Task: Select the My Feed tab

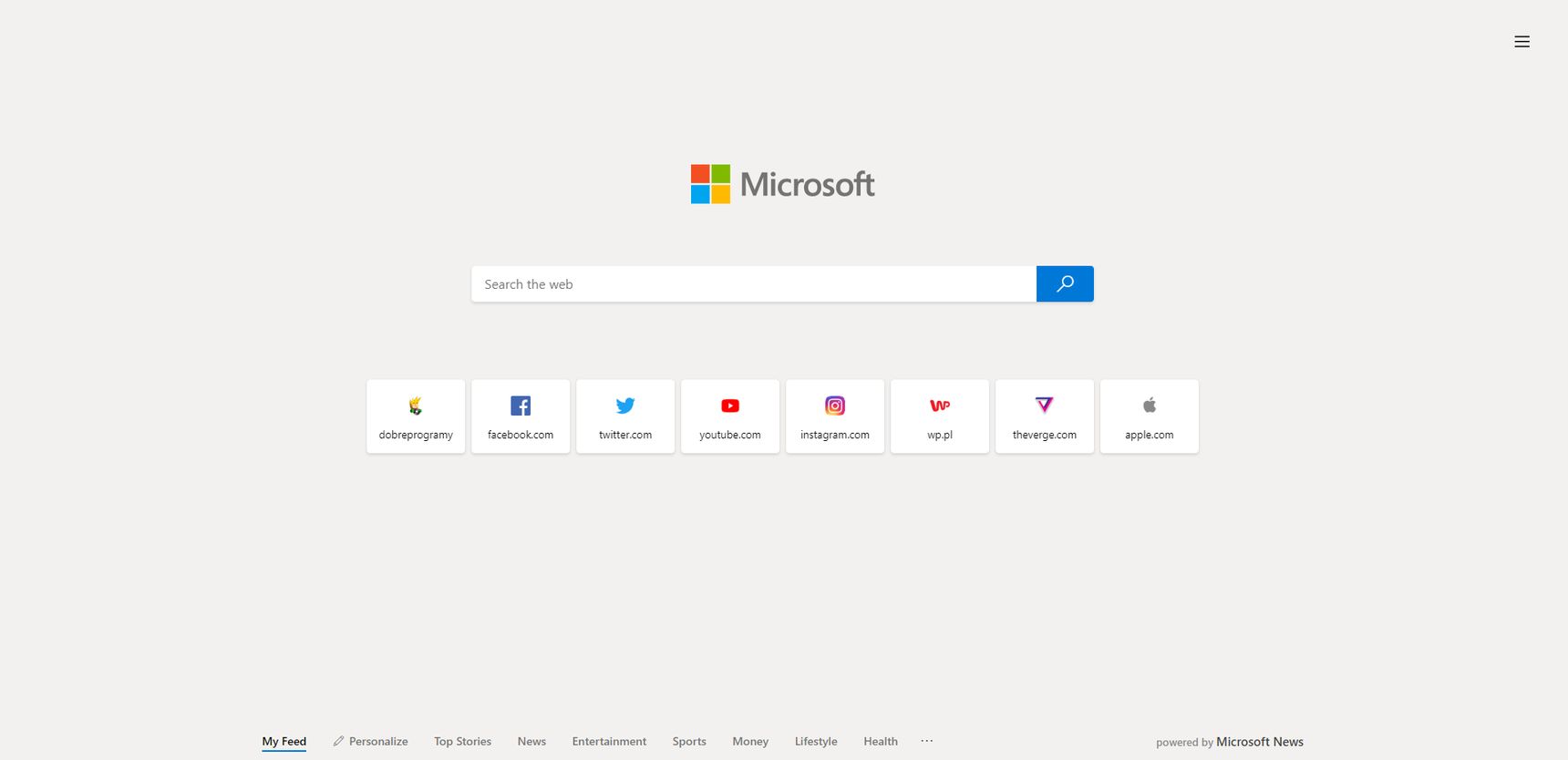Action: [x=284, y=741]
